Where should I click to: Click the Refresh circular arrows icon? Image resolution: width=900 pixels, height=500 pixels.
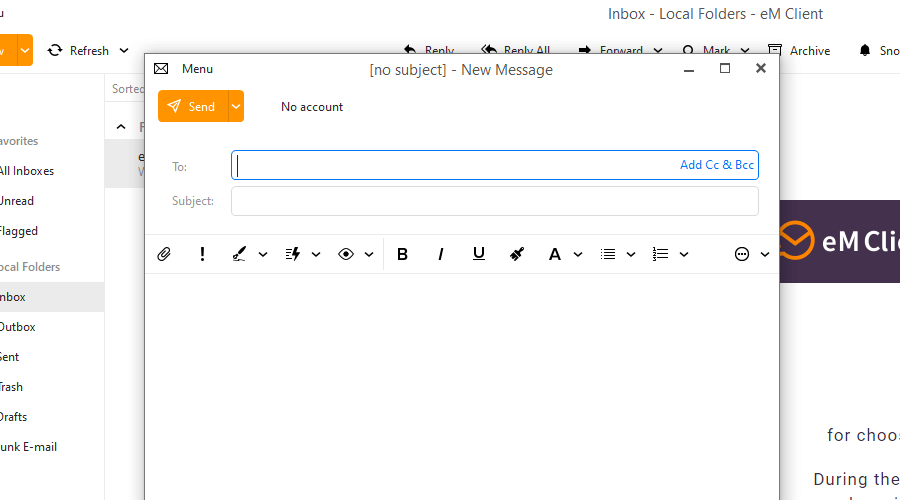(55, 51)
